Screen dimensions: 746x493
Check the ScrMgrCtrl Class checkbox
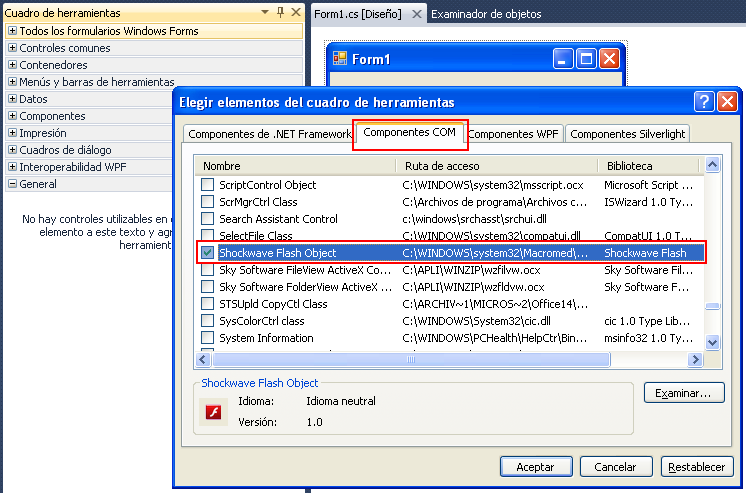[207, 202]
